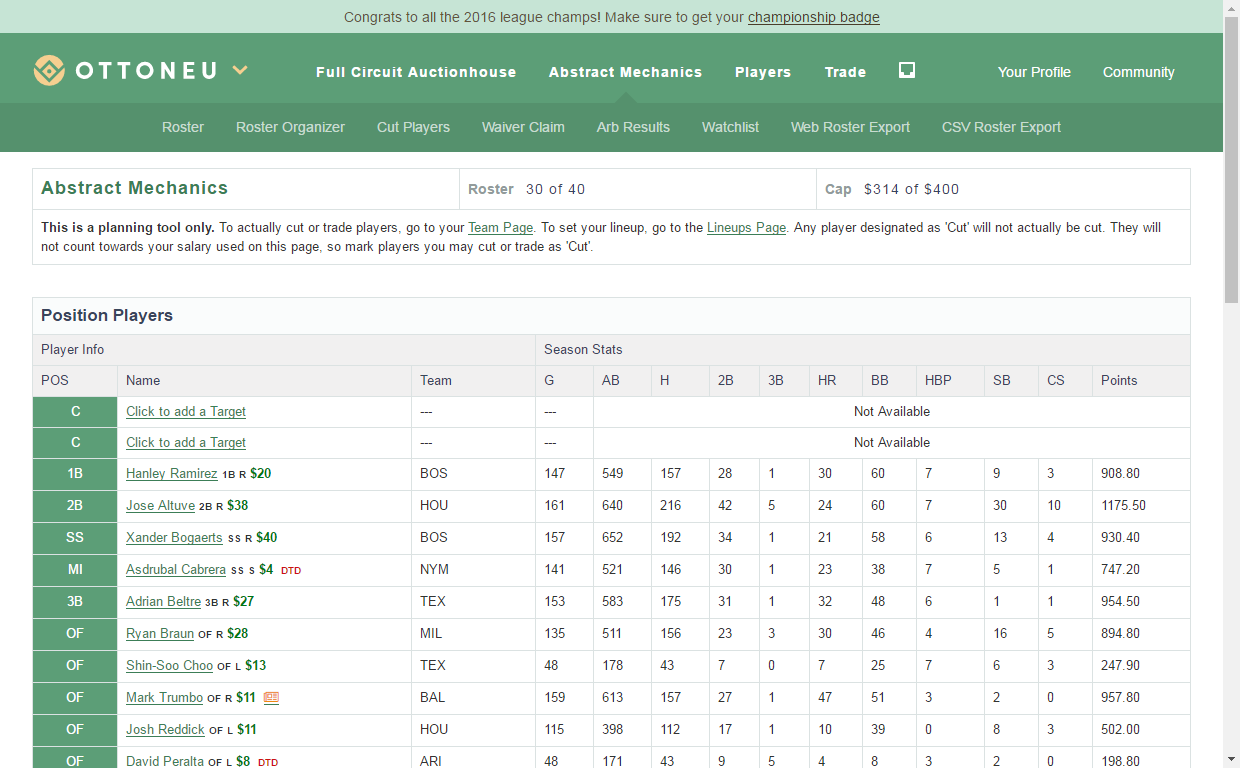Click Mark Trumbo's 47 home runs value
This screenshot has width=1240, height=768.
(x=825, y=698)
